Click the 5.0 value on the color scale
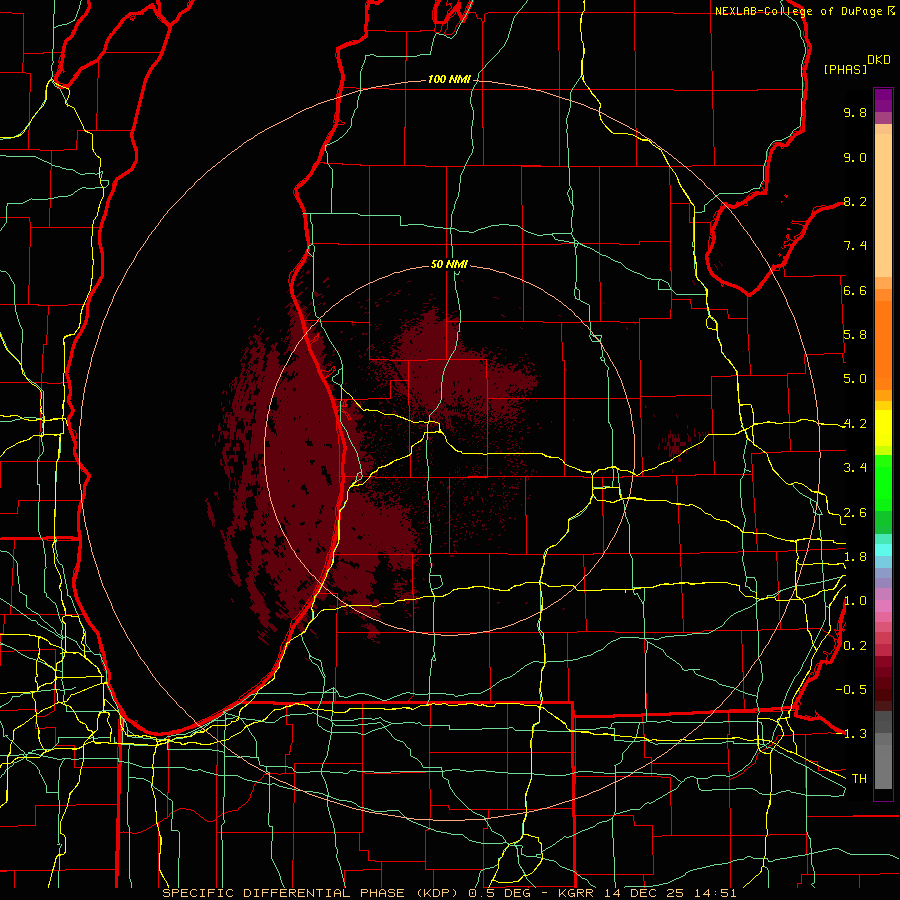 855,379
